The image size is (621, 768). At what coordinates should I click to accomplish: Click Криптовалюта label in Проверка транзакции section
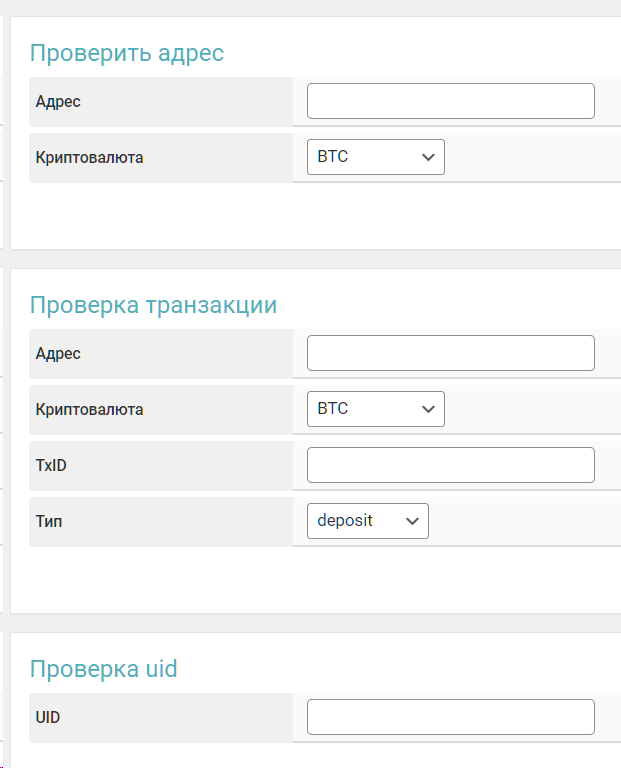coord(89,410)
